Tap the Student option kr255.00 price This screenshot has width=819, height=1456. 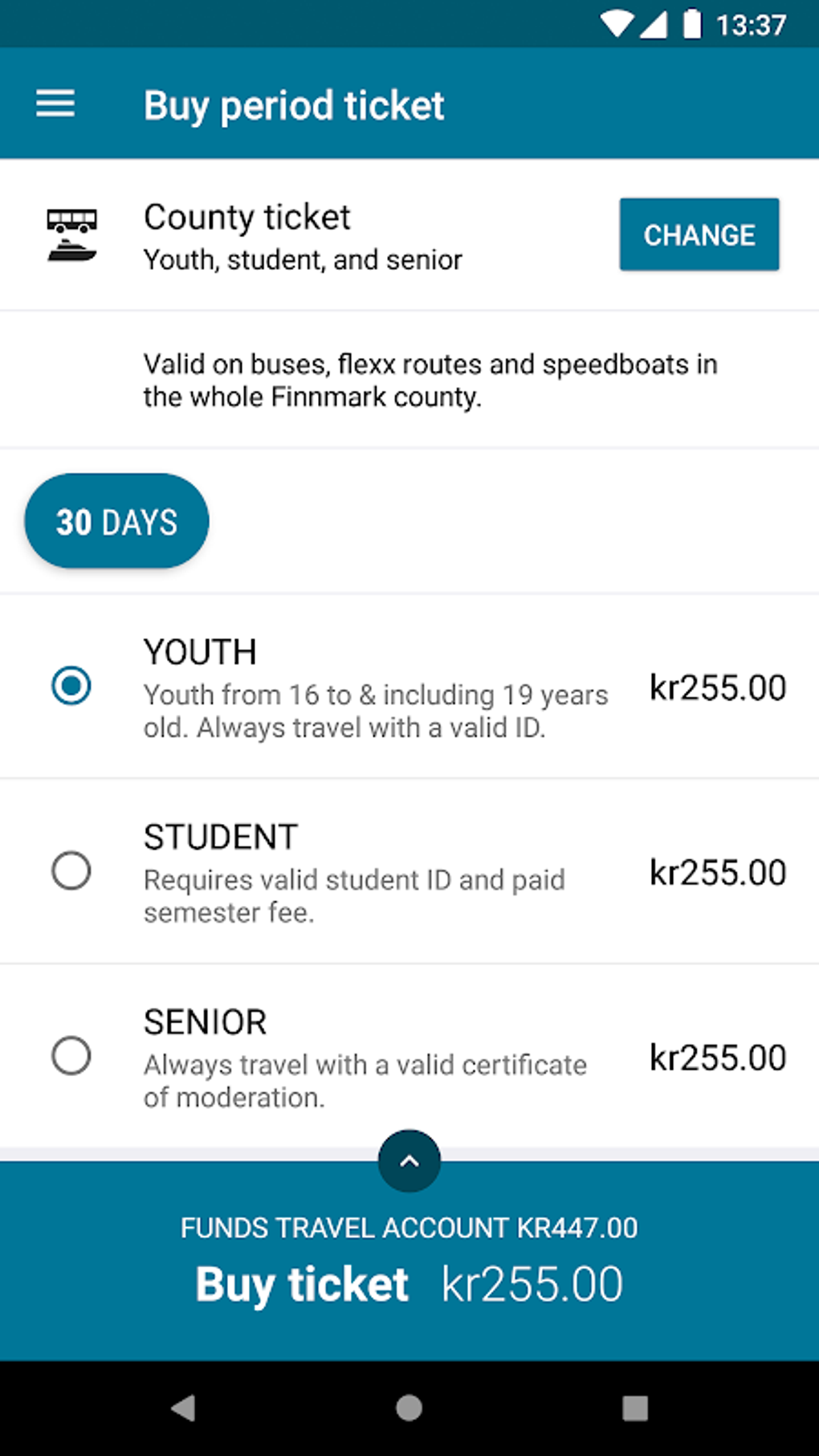pos(717,872)
